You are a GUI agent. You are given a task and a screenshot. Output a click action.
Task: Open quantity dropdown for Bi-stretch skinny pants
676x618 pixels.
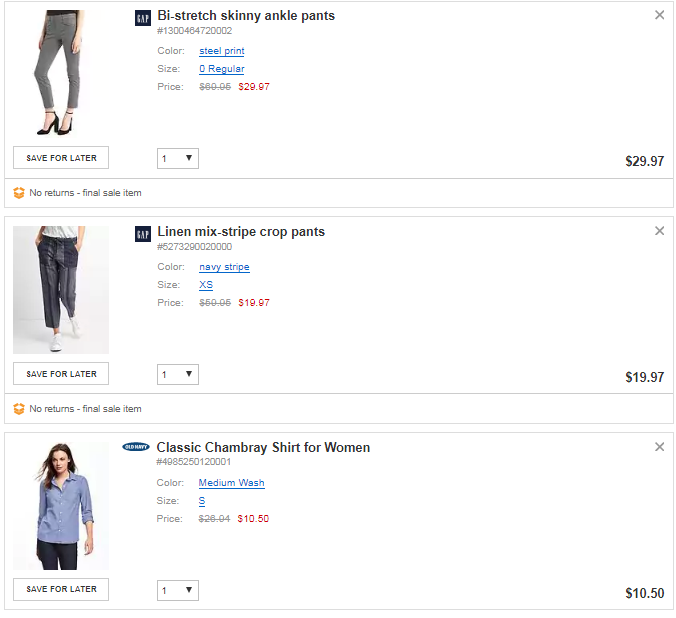(178, 158)
